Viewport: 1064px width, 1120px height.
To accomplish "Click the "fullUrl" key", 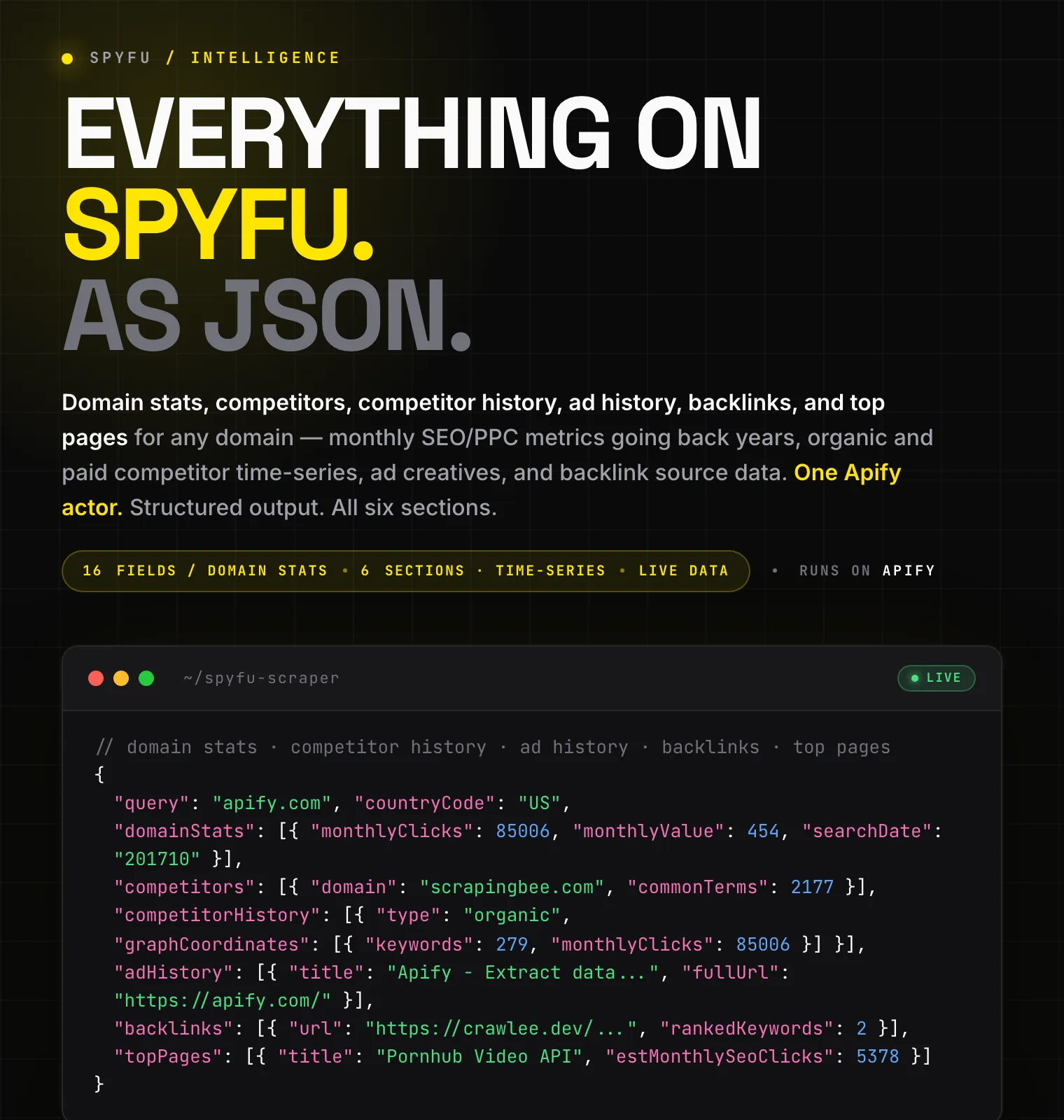I will click(730, 972).
